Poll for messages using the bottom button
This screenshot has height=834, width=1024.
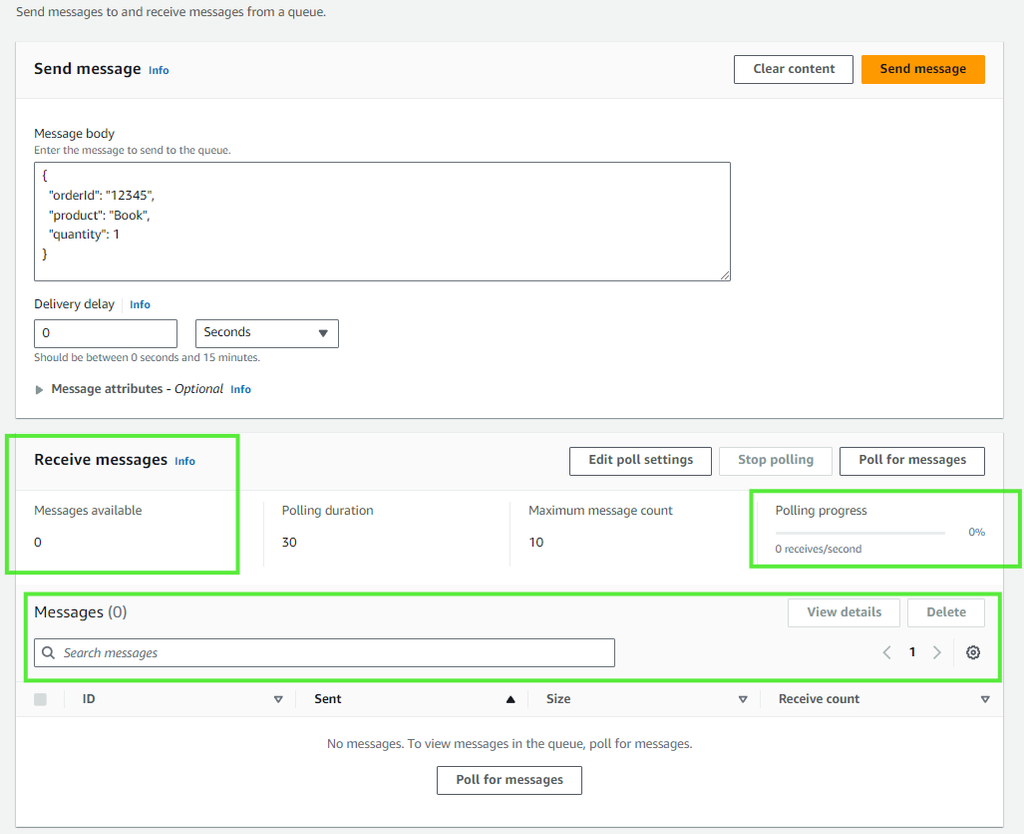click(x=509, y=780)
